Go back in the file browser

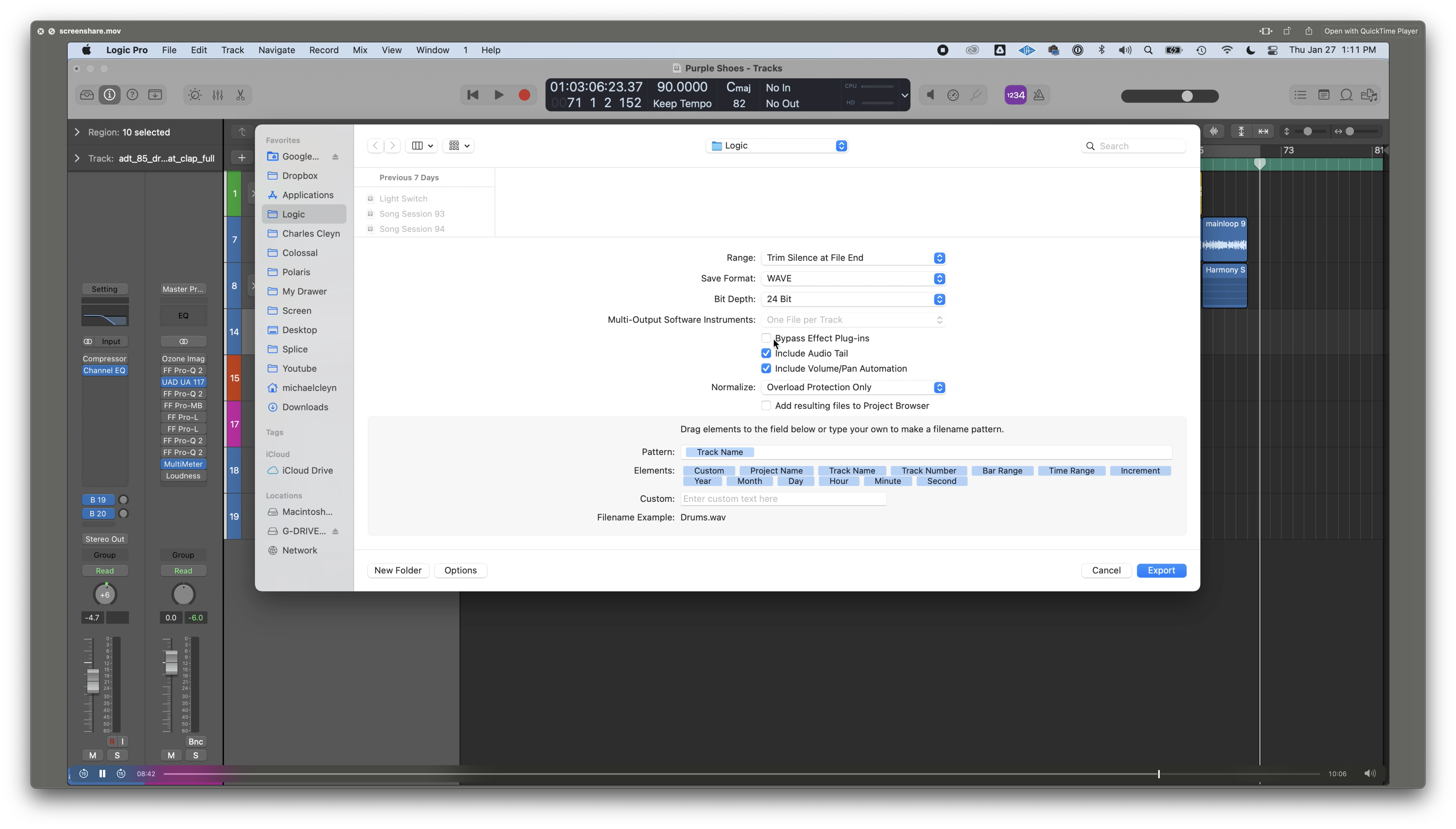point(375,146)
